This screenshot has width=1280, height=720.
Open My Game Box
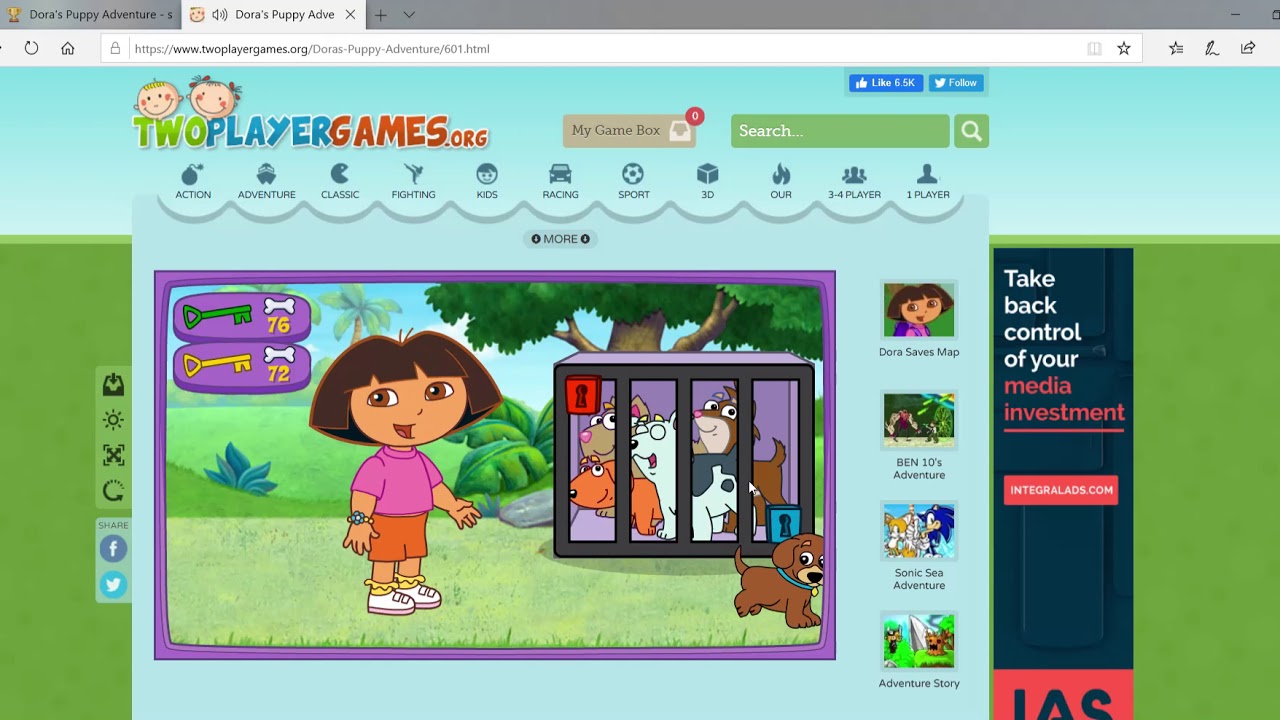(629, 131)
